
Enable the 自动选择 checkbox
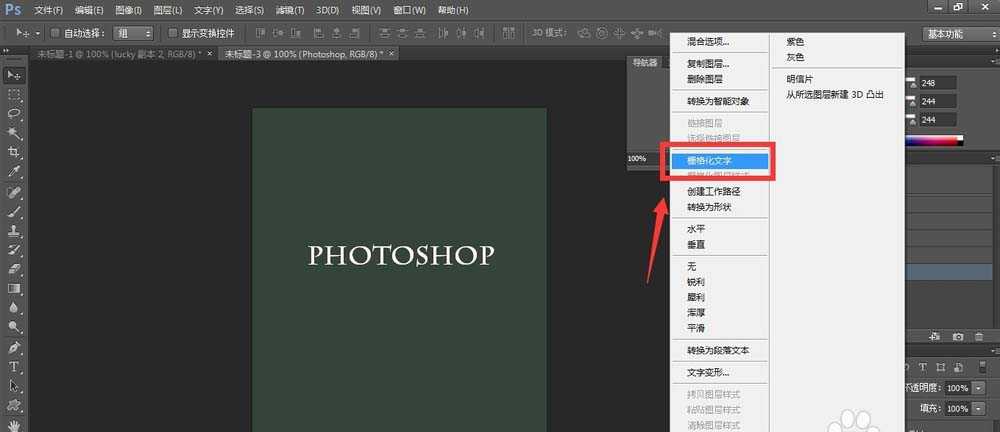[x=55, y=33]
